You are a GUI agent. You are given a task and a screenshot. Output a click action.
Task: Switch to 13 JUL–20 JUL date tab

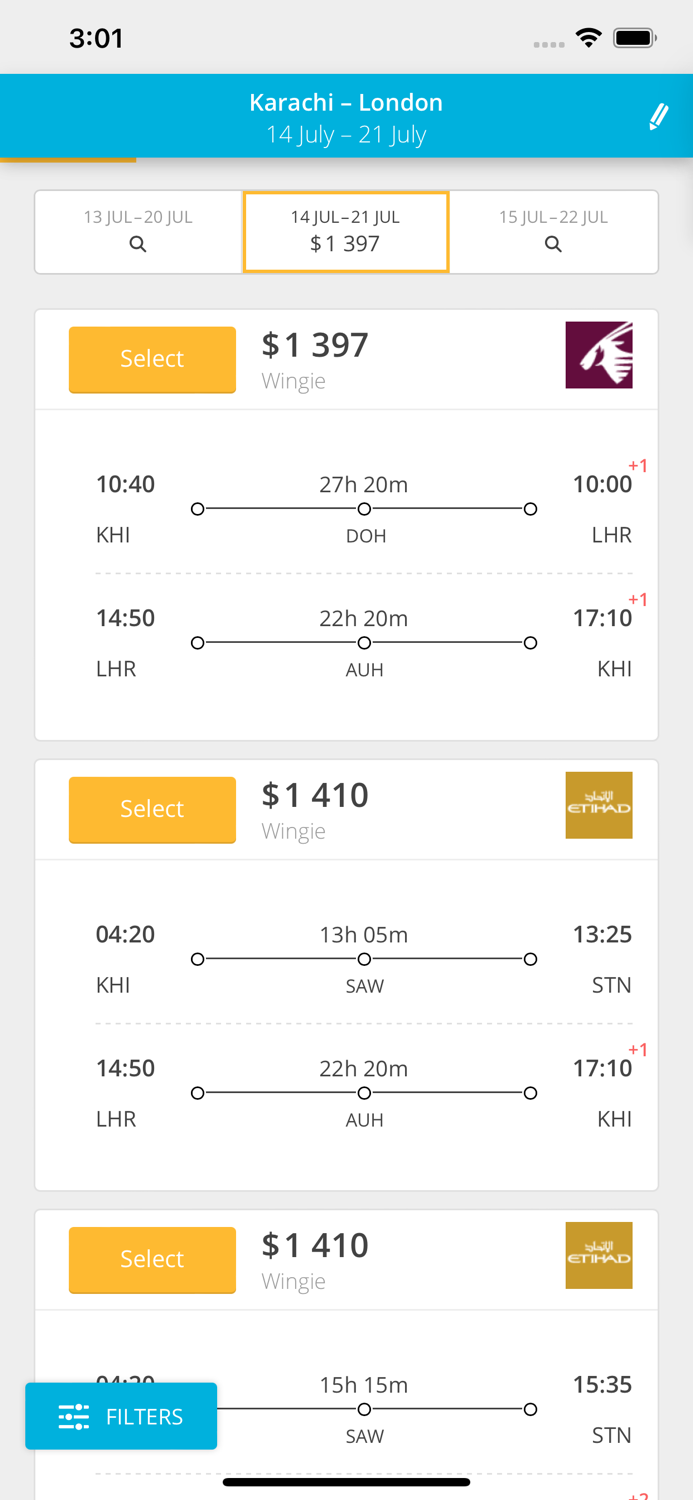(x=138, y=231)
